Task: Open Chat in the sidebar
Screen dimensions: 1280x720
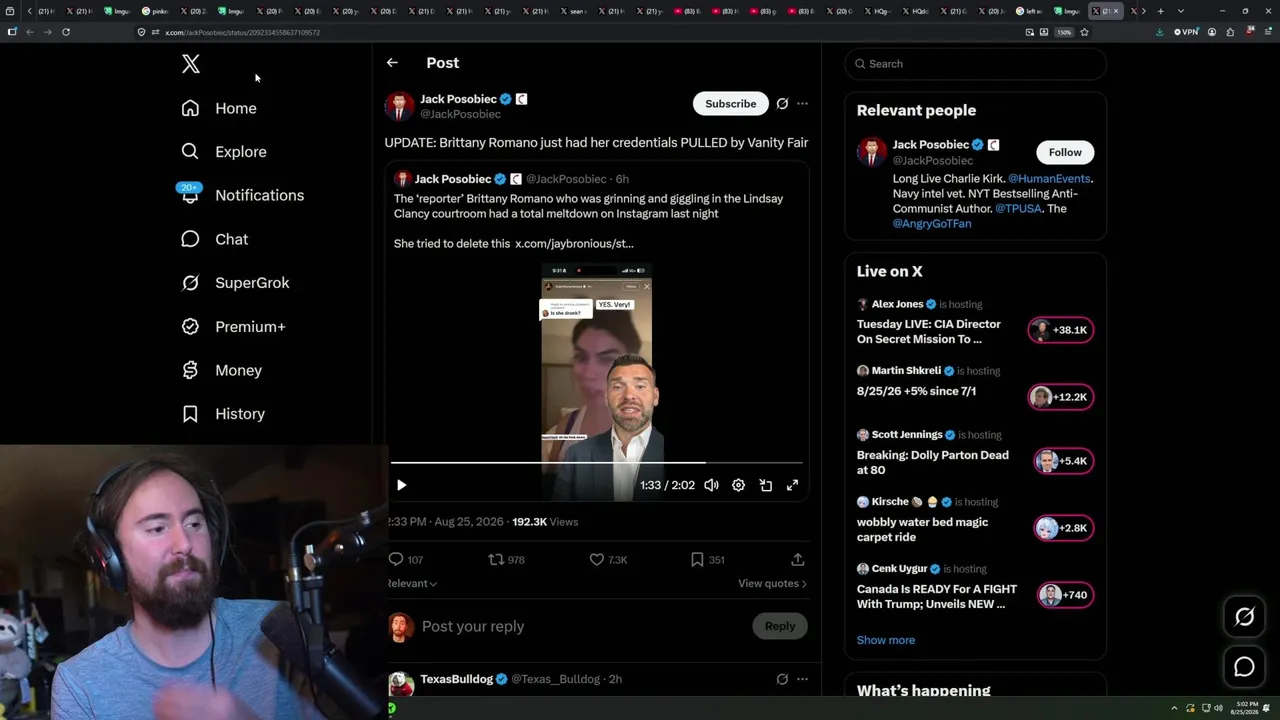Action: click(214, 239)
